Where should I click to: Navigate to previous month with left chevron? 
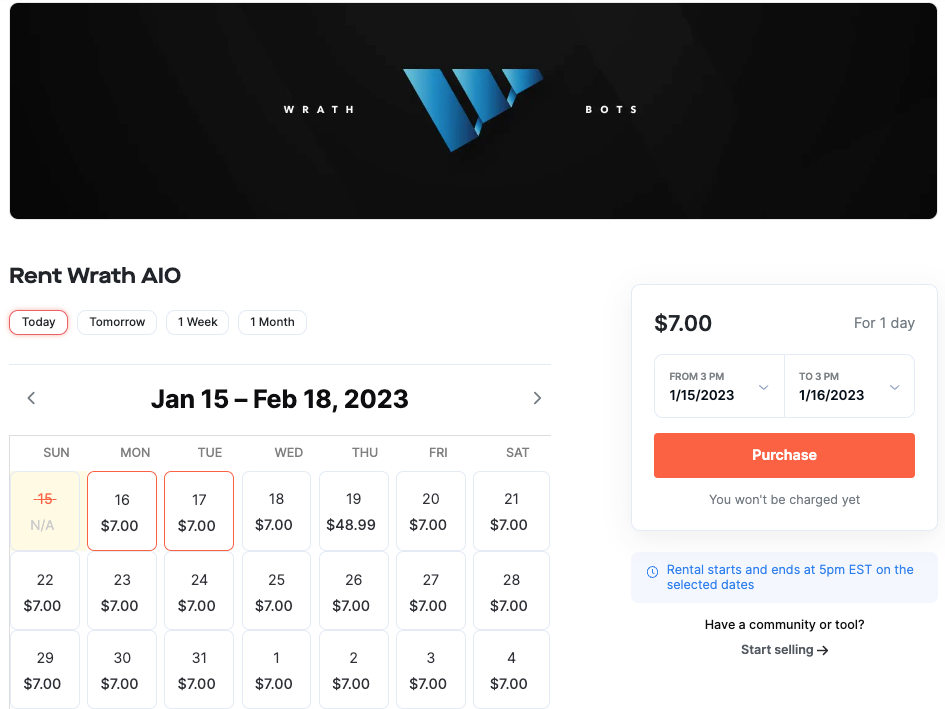pyautogui.click(x=31, y=397)
